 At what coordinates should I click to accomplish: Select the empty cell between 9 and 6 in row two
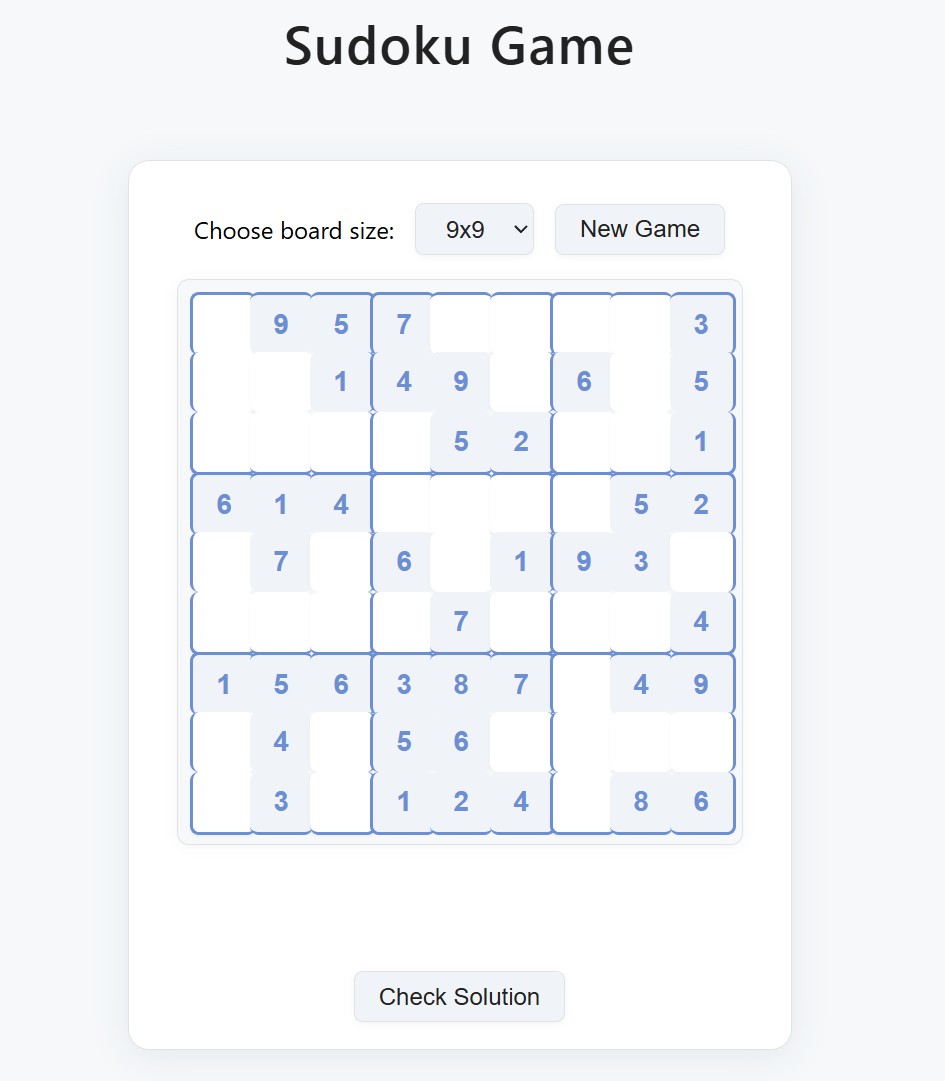520,381
